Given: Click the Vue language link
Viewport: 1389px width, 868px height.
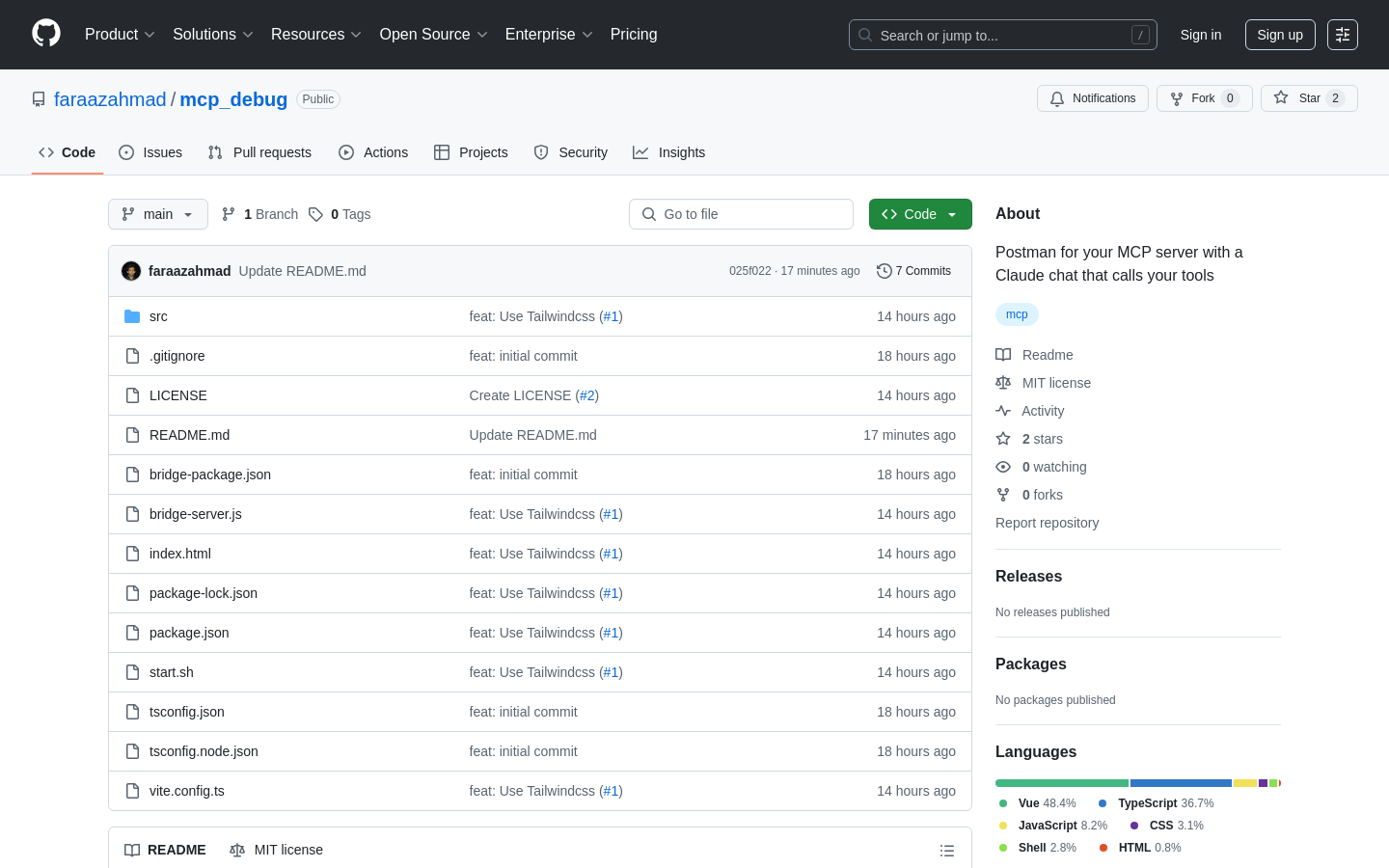Looking at the screenshot, I should (x=1038, y=803).
